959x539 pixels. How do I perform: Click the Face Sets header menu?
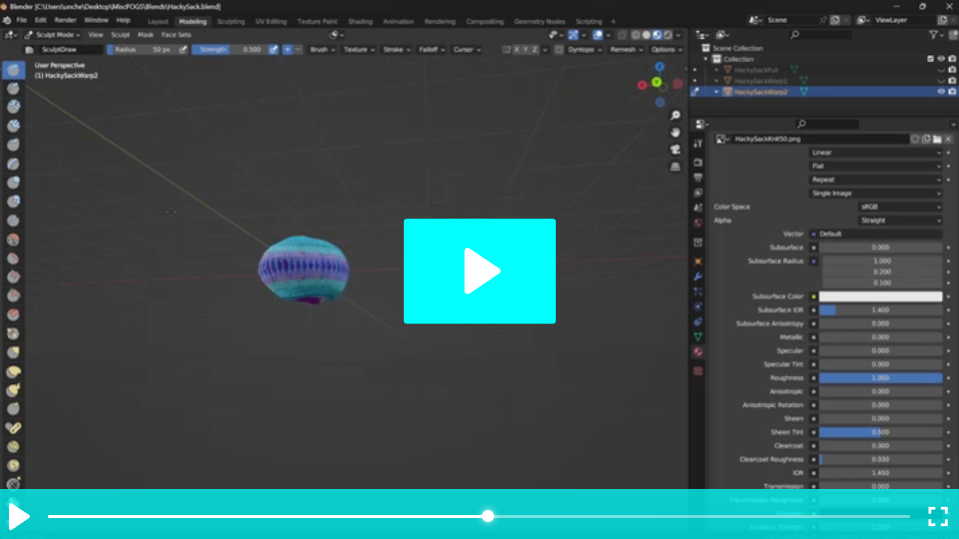(x=176, y=35)
